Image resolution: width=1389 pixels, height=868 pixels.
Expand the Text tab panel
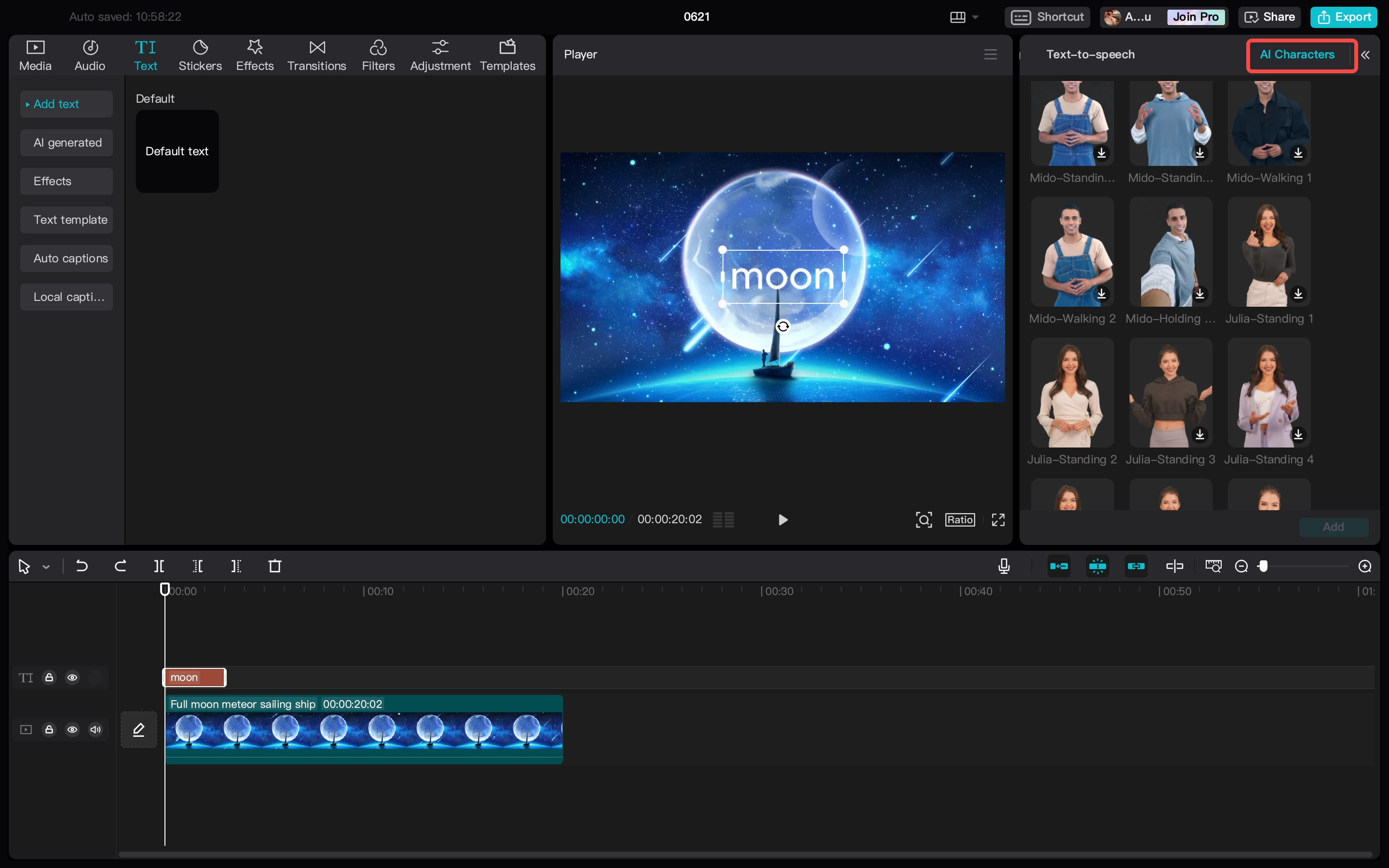pos(145,54)
